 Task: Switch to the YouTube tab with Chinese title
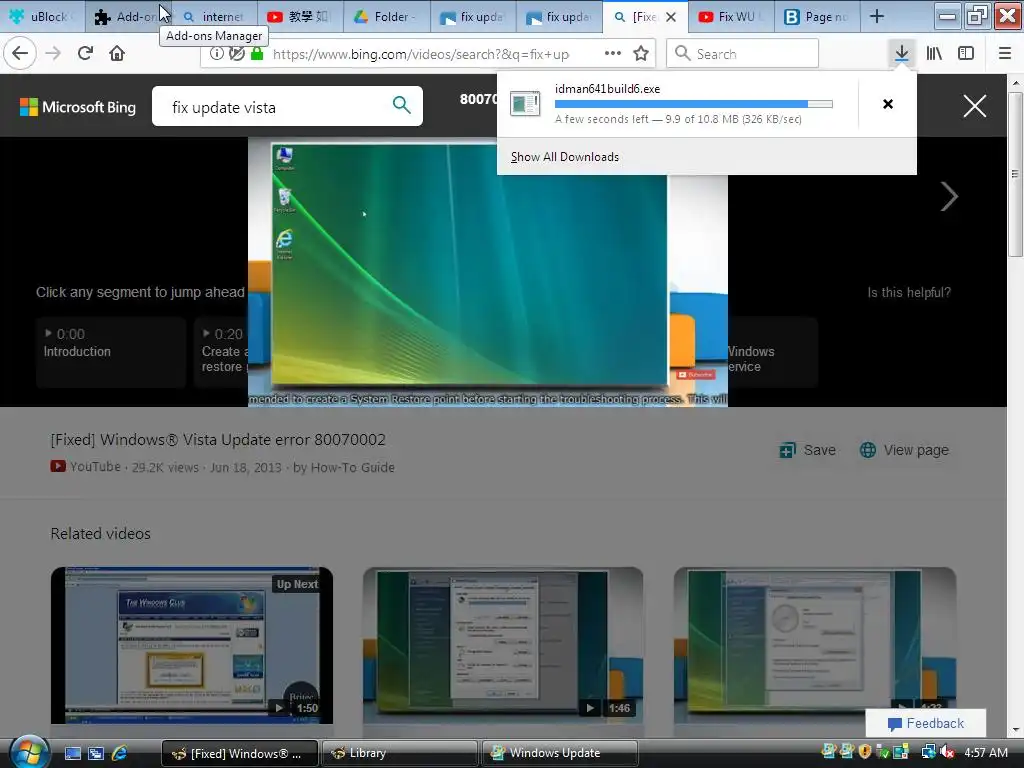[x=300, y=16]
